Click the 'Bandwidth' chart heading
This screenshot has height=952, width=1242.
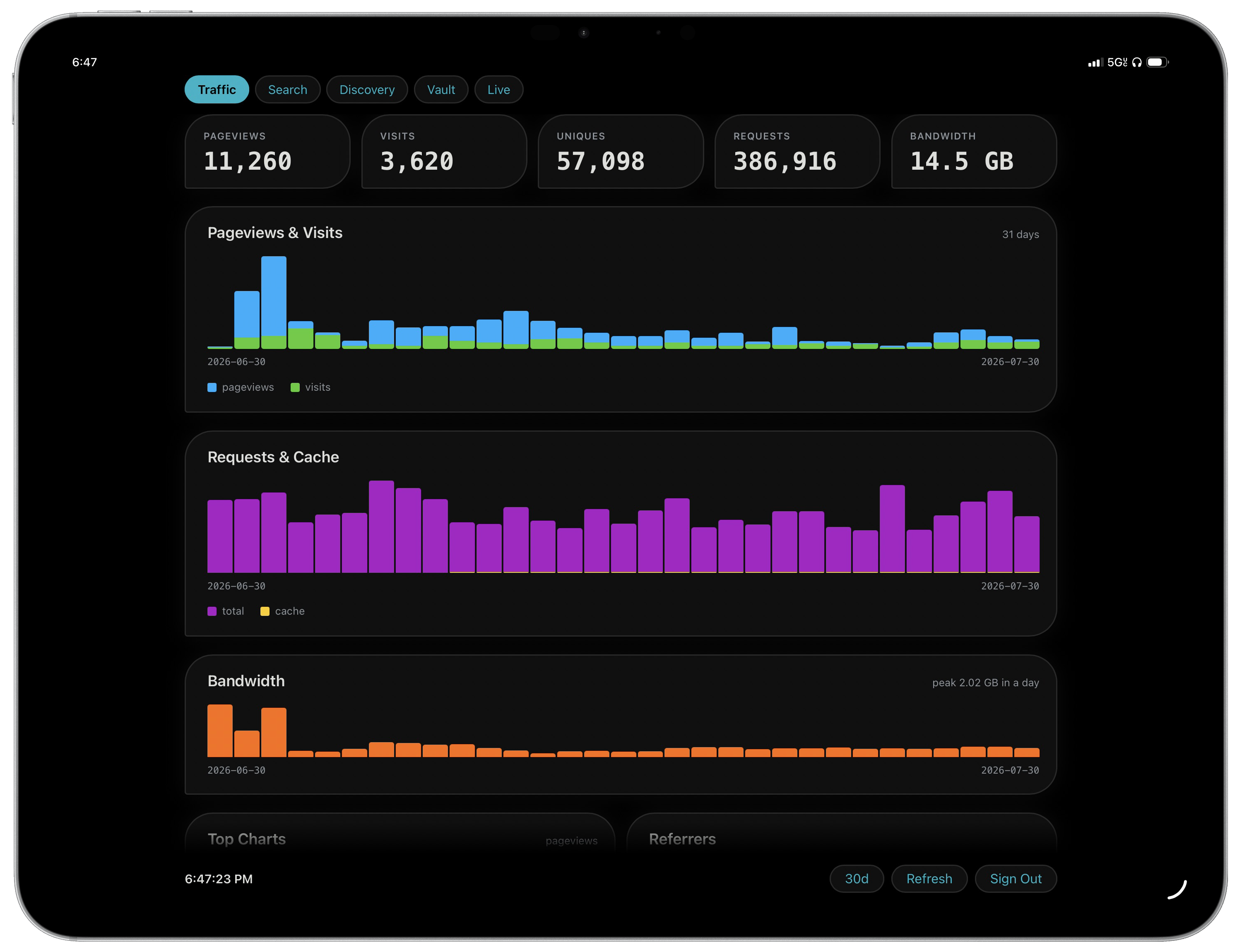pyautogui.click(x=246, y=680)
